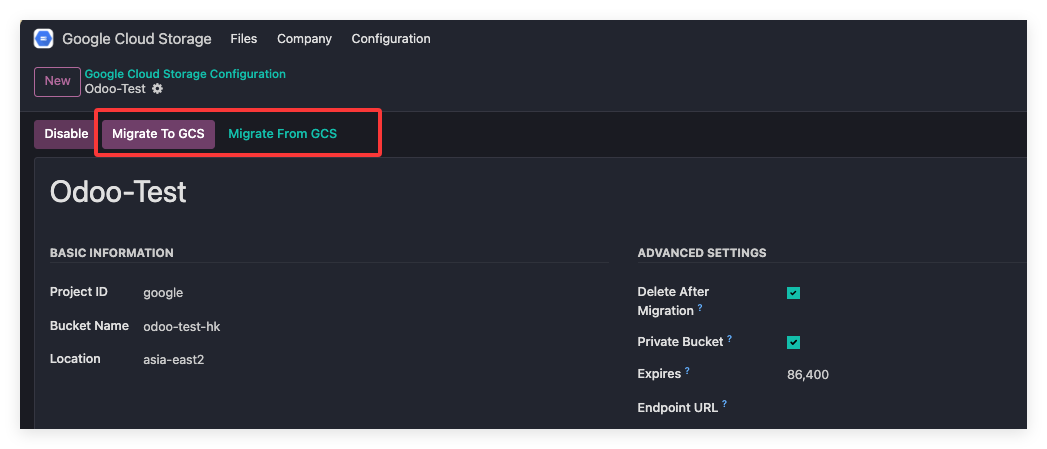The image size is (1047, 449).
Task: Click the Expires field help icon
Action: click(689, 371)
